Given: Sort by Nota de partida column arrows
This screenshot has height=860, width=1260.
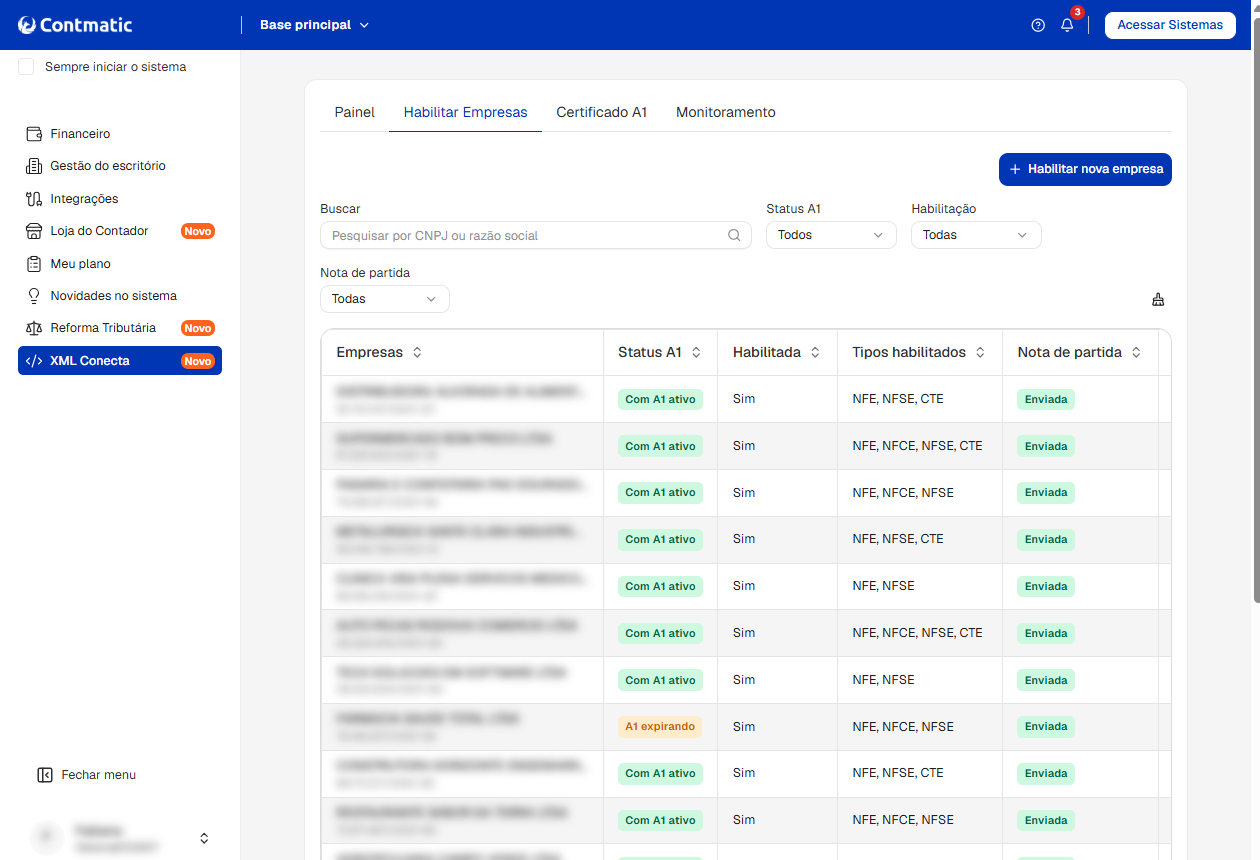Looking at the screenshot, I should pos(1136,353).
